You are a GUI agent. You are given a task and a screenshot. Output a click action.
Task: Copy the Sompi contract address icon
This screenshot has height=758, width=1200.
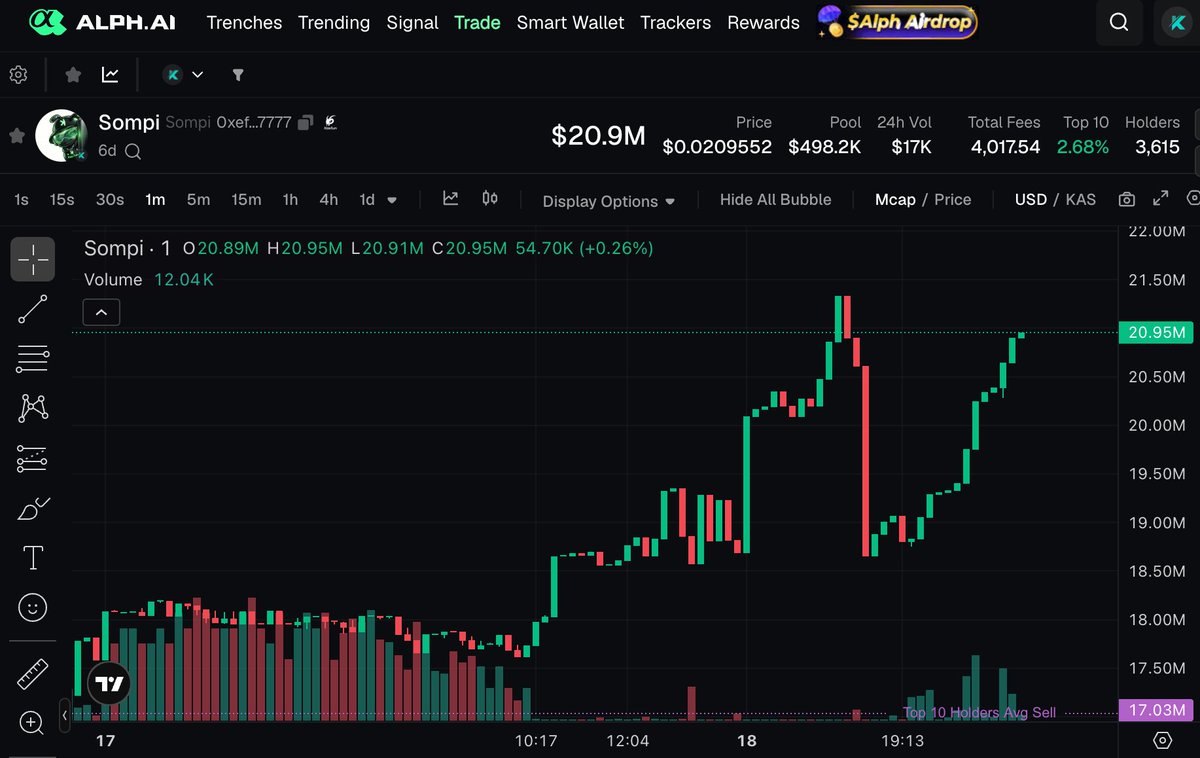tap(305, 122)
